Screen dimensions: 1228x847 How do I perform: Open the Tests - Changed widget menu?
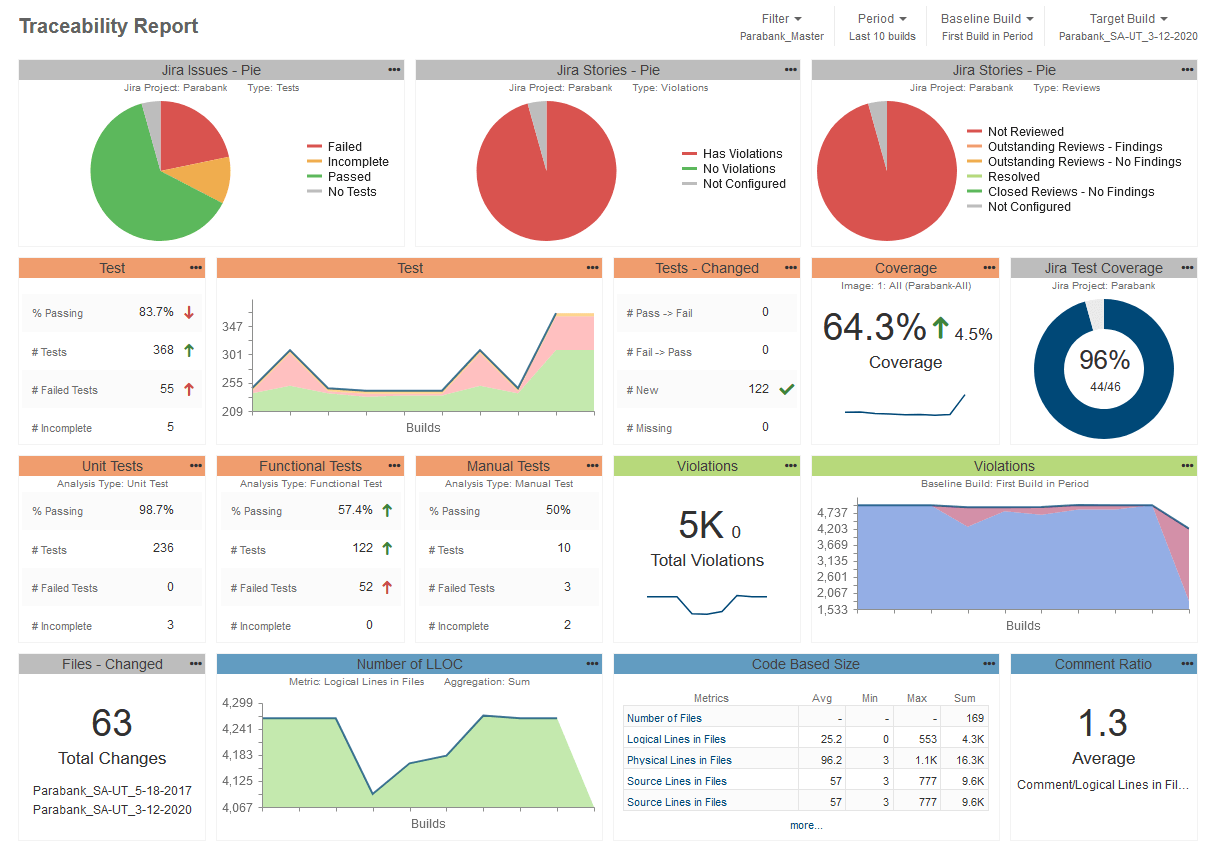tap(791, 268)
